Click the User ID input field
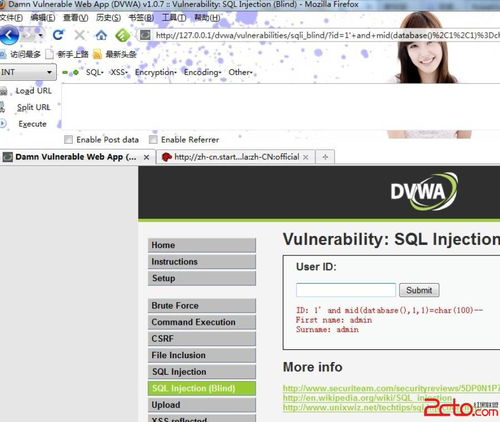Image resolution: width=500 pixels, height=422 pixels. pos(346,290)
